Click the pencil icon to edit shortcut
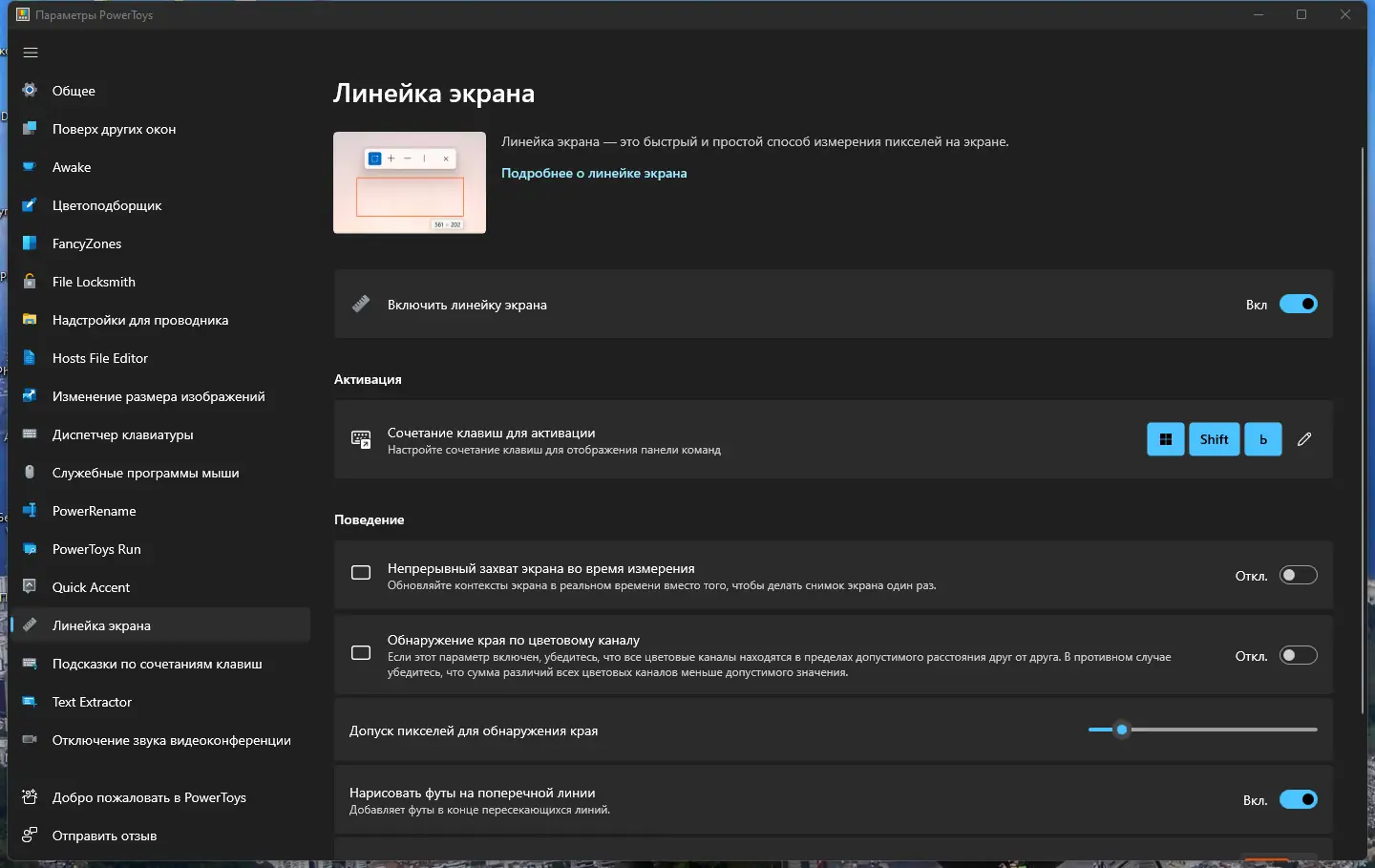Screen dimensions: 1375x868 coord(1304,439)
